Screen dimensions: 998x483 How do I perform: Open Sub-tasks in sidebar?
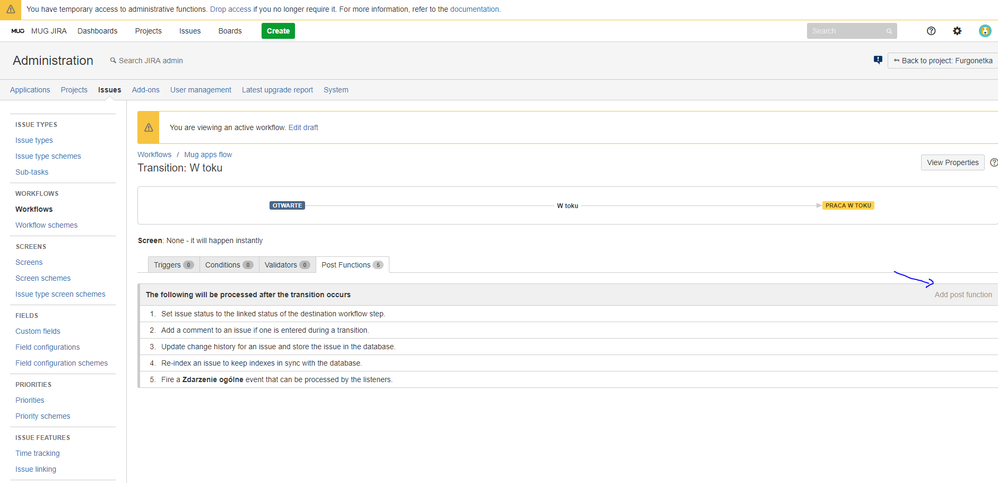coord(32,172)
